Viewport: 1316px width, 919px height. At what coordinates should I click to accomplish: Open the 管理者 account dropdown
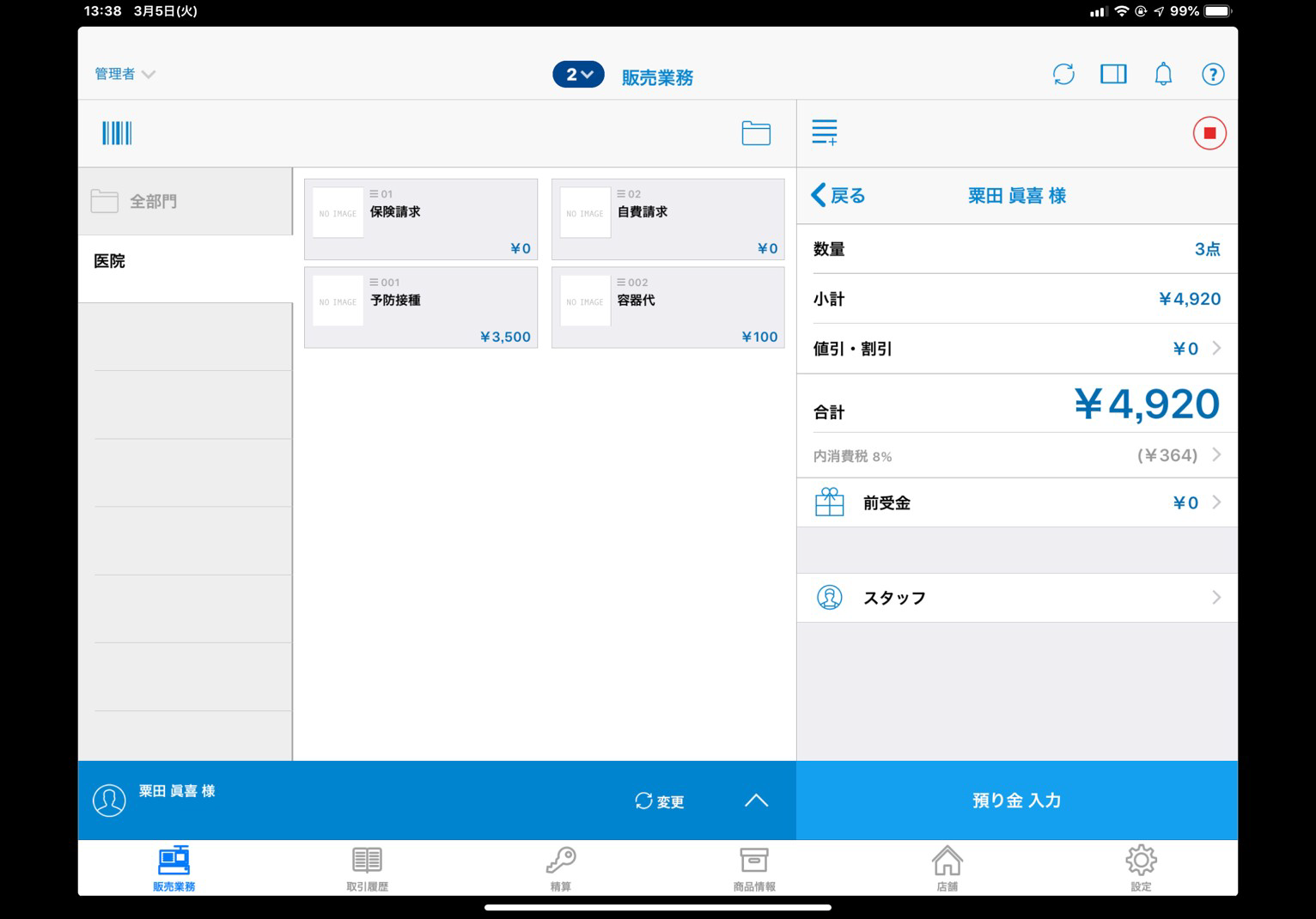(125, 74)
